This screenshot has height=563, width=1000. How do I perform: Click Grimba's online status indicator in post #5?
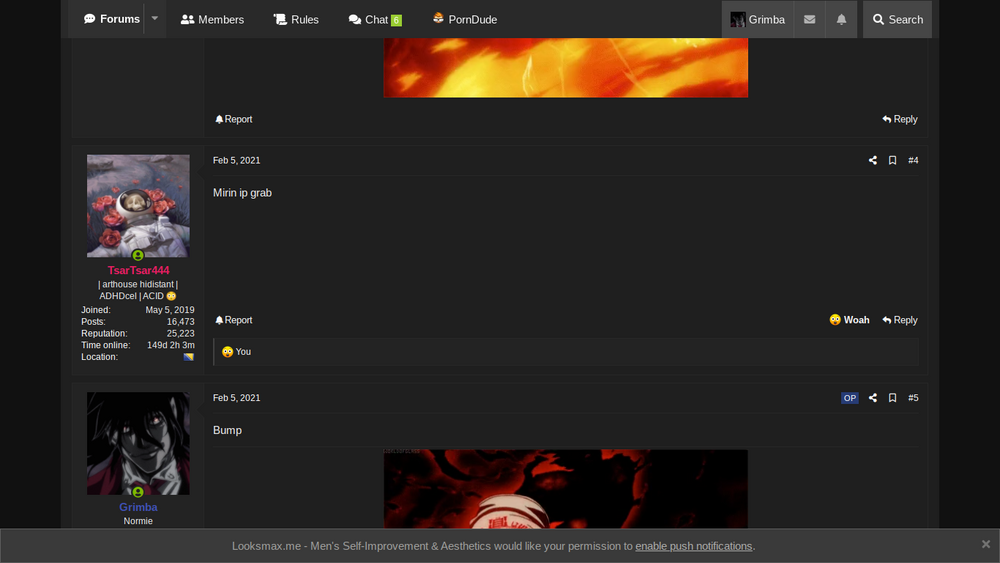tap(138, 492)
